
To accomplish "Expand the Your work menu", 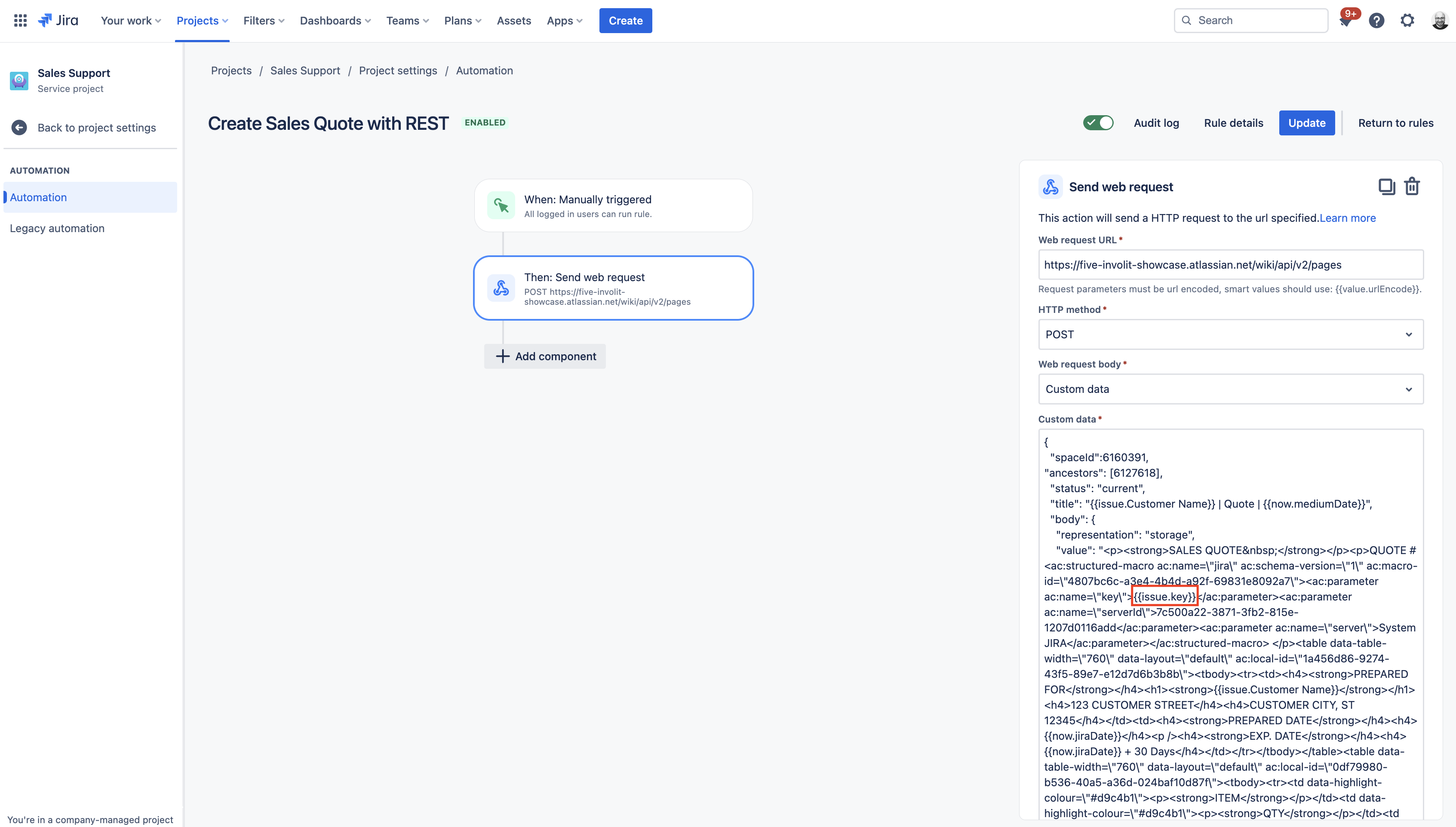I will pyautogui.click(x=131, y=21).
